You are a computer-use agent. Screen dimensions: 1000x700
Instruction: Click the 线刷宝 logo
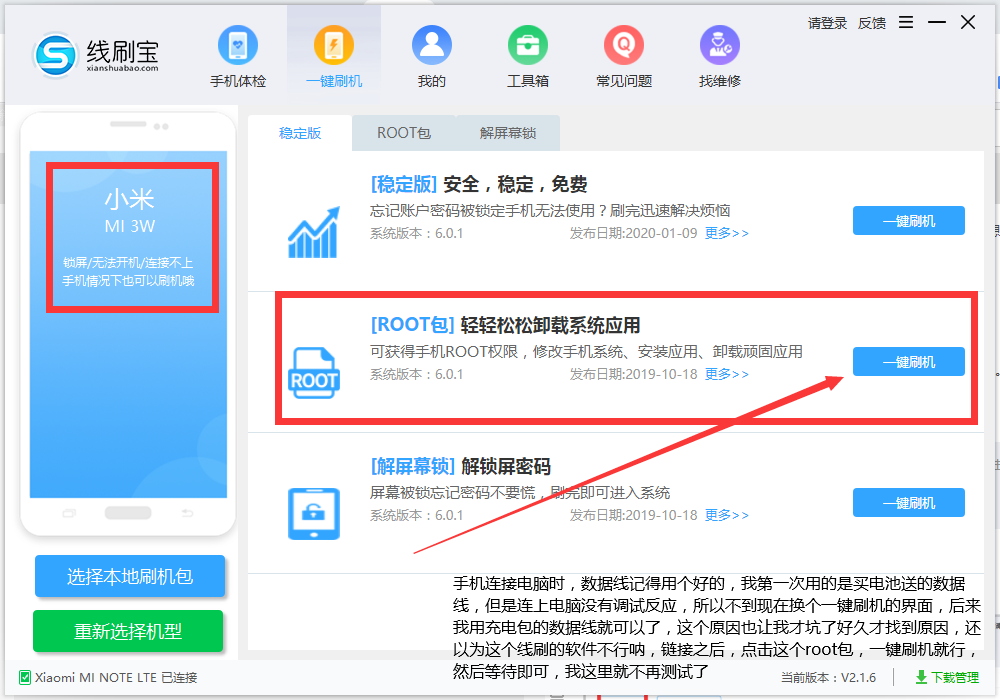click(96, 55)
